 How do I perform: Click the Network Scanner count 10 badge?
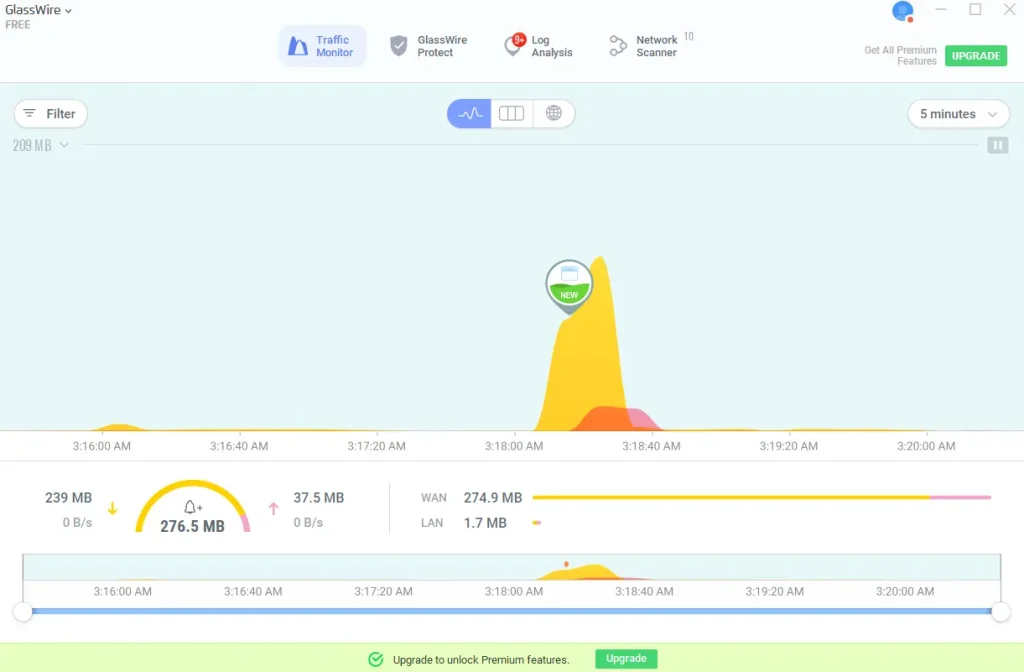[x=688, y=37]
